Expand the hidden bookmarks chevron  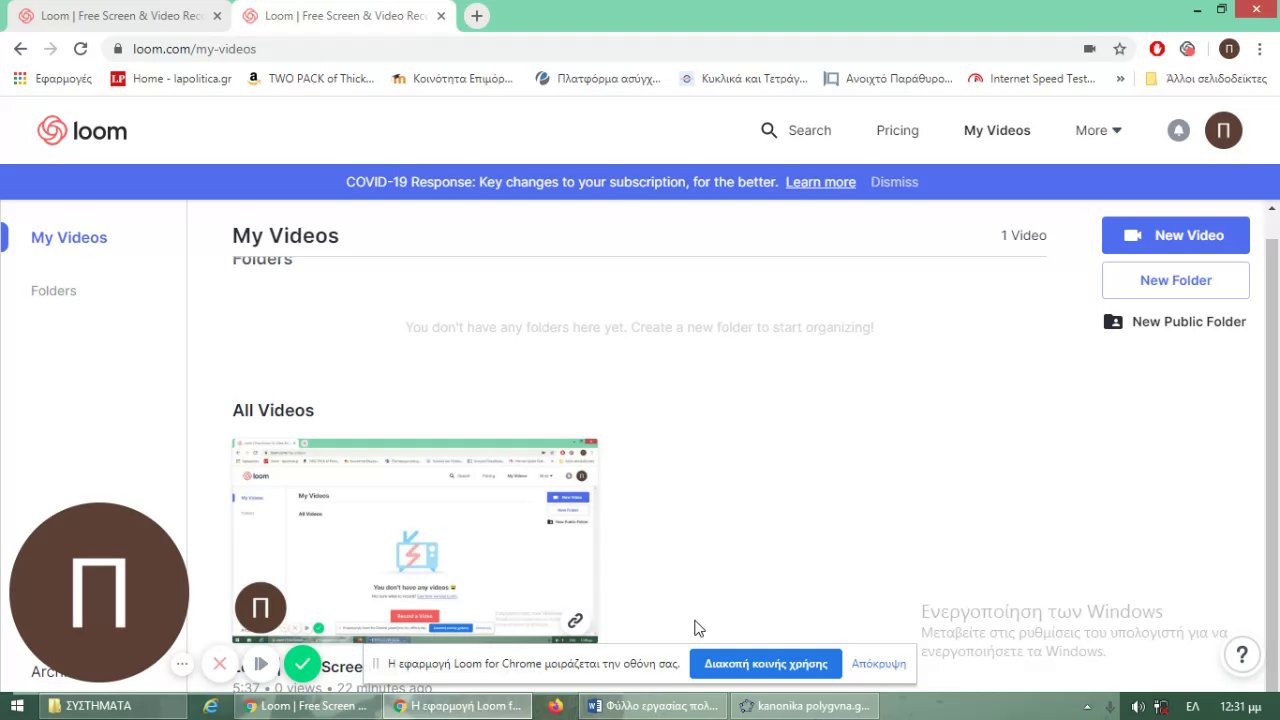point(1120,78)
